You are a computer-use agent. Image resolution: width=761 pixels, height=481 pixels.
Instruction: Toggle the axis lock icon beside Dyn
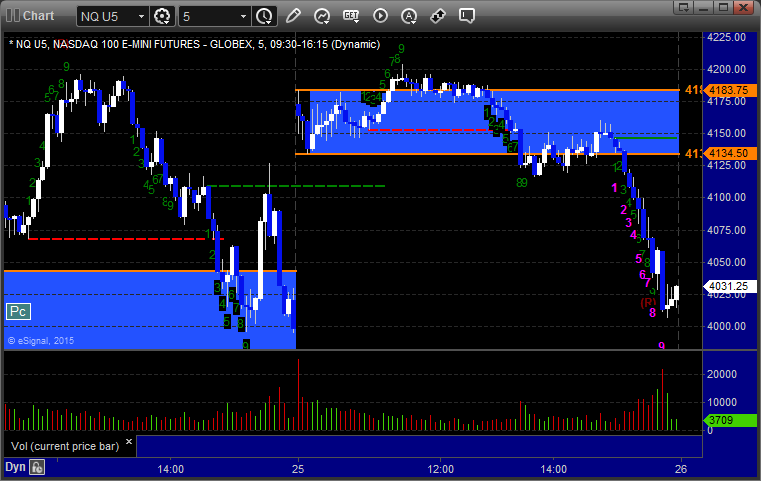[37, 467]
